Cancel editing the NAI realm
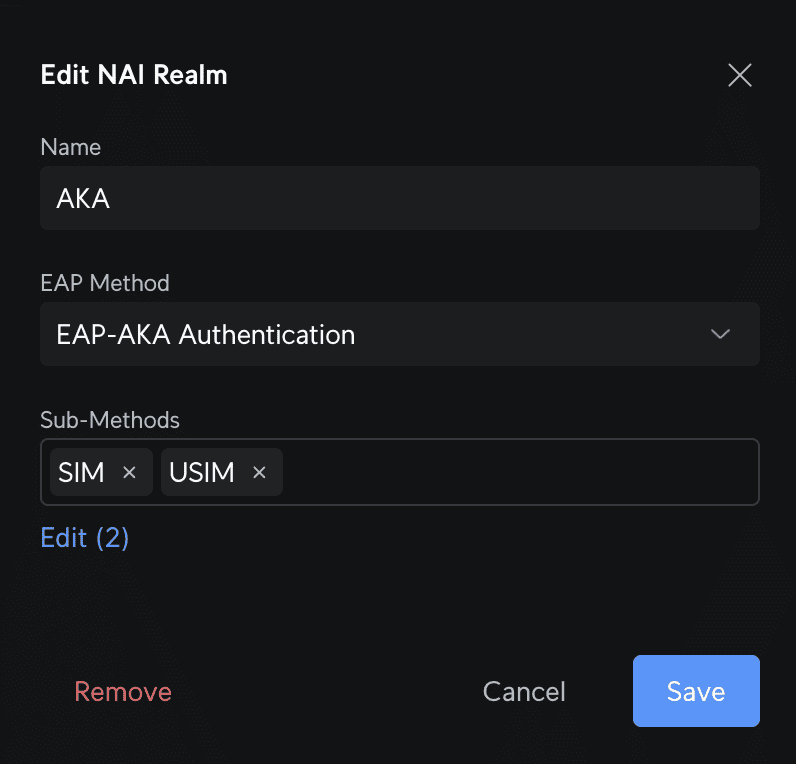 tap(524, 691)
